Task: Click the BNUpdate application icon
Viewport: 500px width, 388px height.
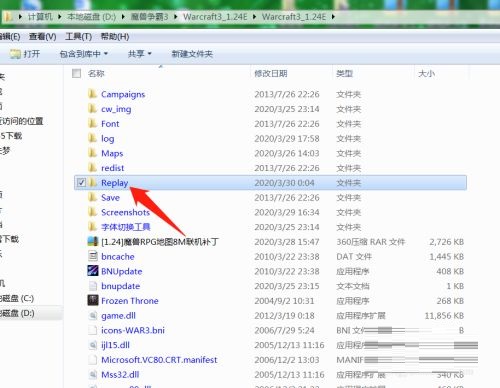Action: pyautogui.click(x=92, y=271)
